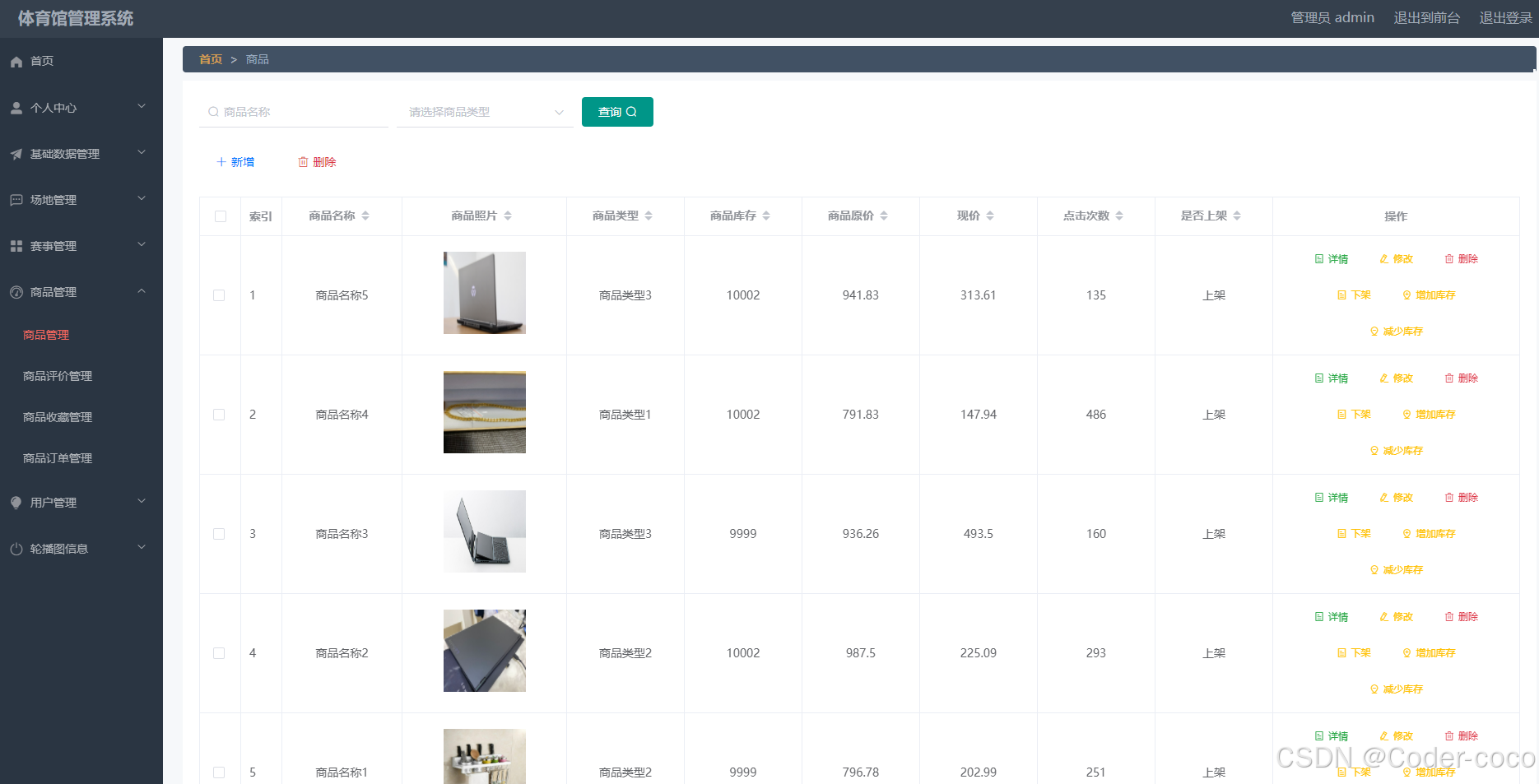Expand the 轮播图信息 menu chevron
The height and width of the screenshot is (784, 1539).
pos(142,547)
